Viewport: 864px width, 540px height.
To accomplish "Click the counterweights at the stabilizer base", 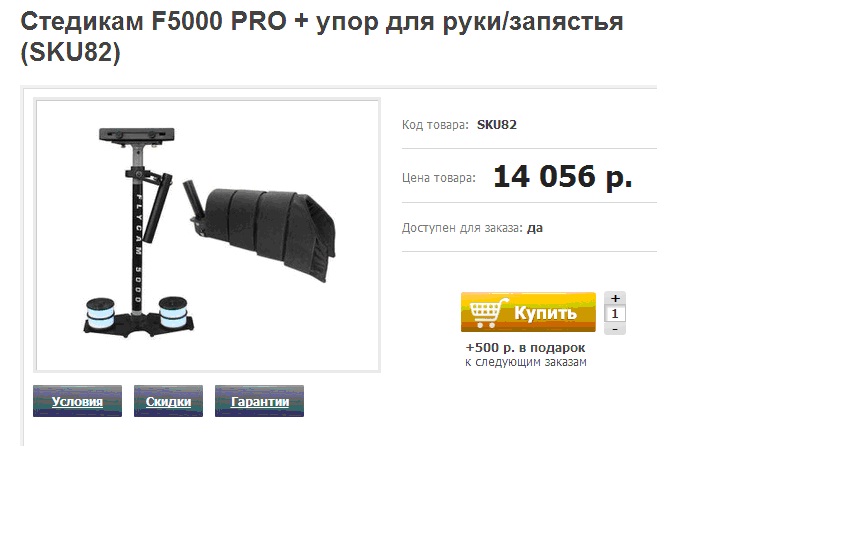I will pos(139,317).
